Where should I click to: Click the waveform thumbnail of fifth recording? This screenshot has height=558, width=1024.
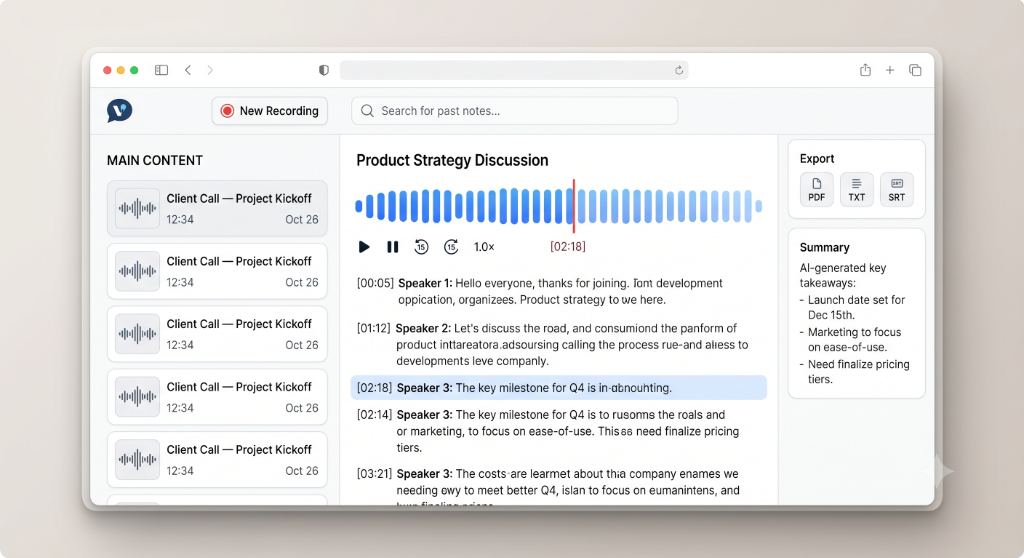137,459
